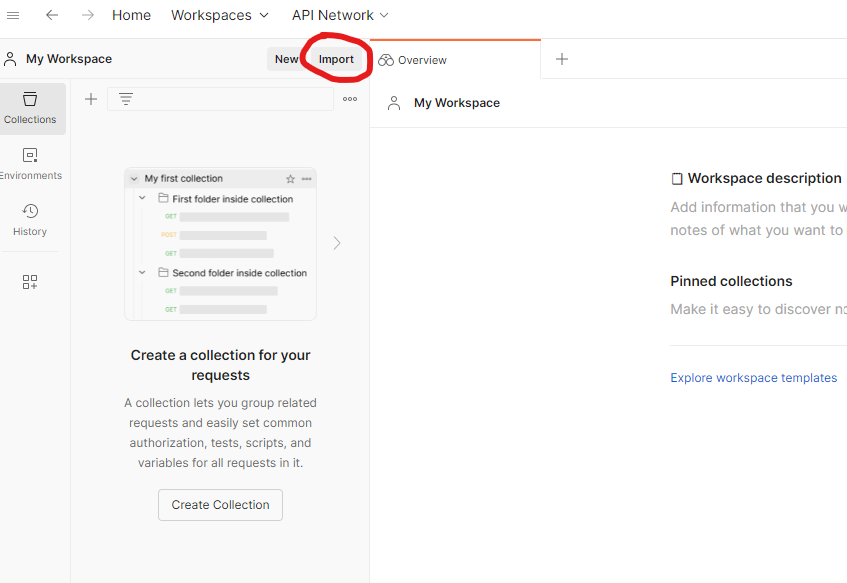View request History in the sidebar
This screenshot has height=583, width=847.
coord(30,218)
